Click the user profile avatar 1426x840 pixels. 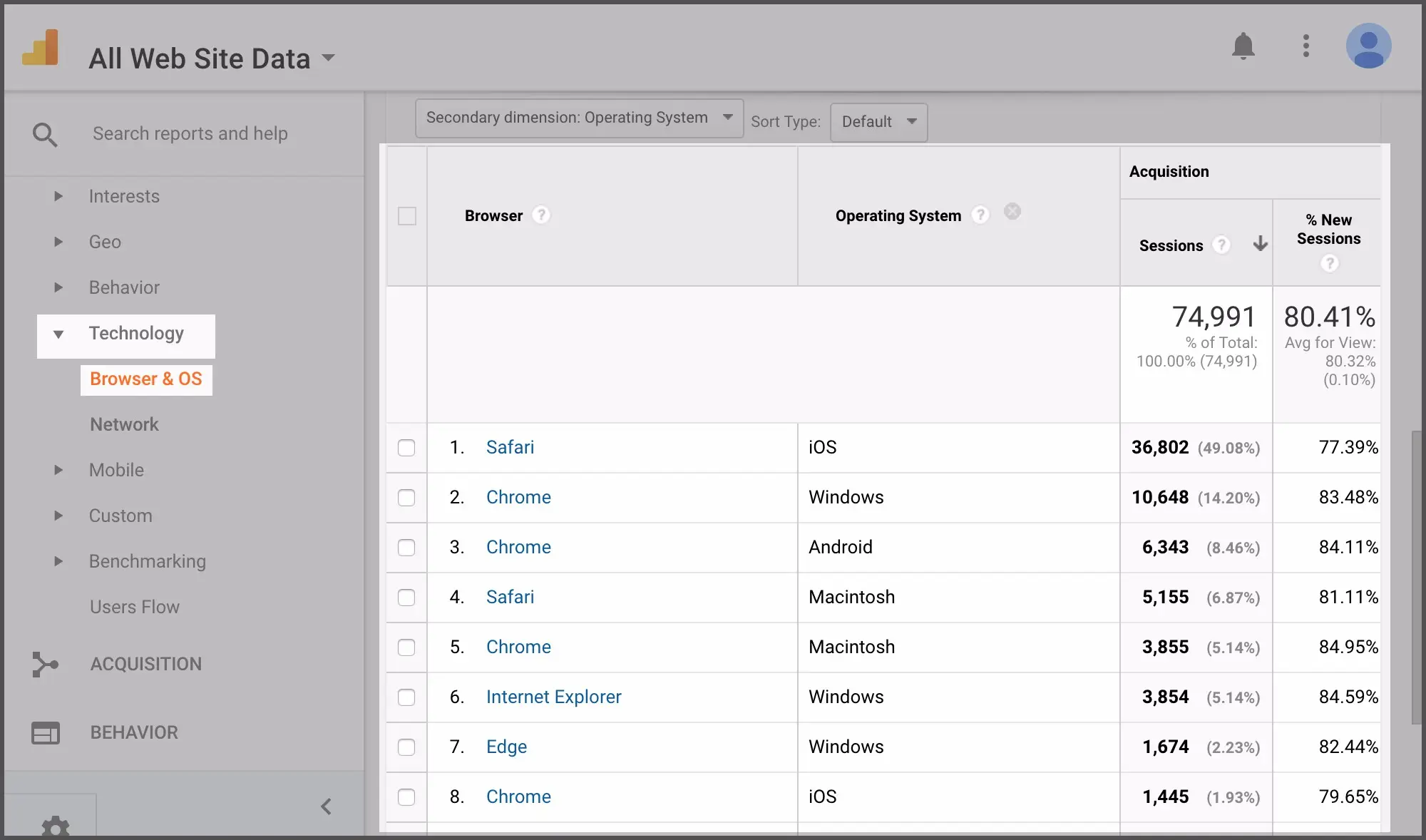point(1368,46)
